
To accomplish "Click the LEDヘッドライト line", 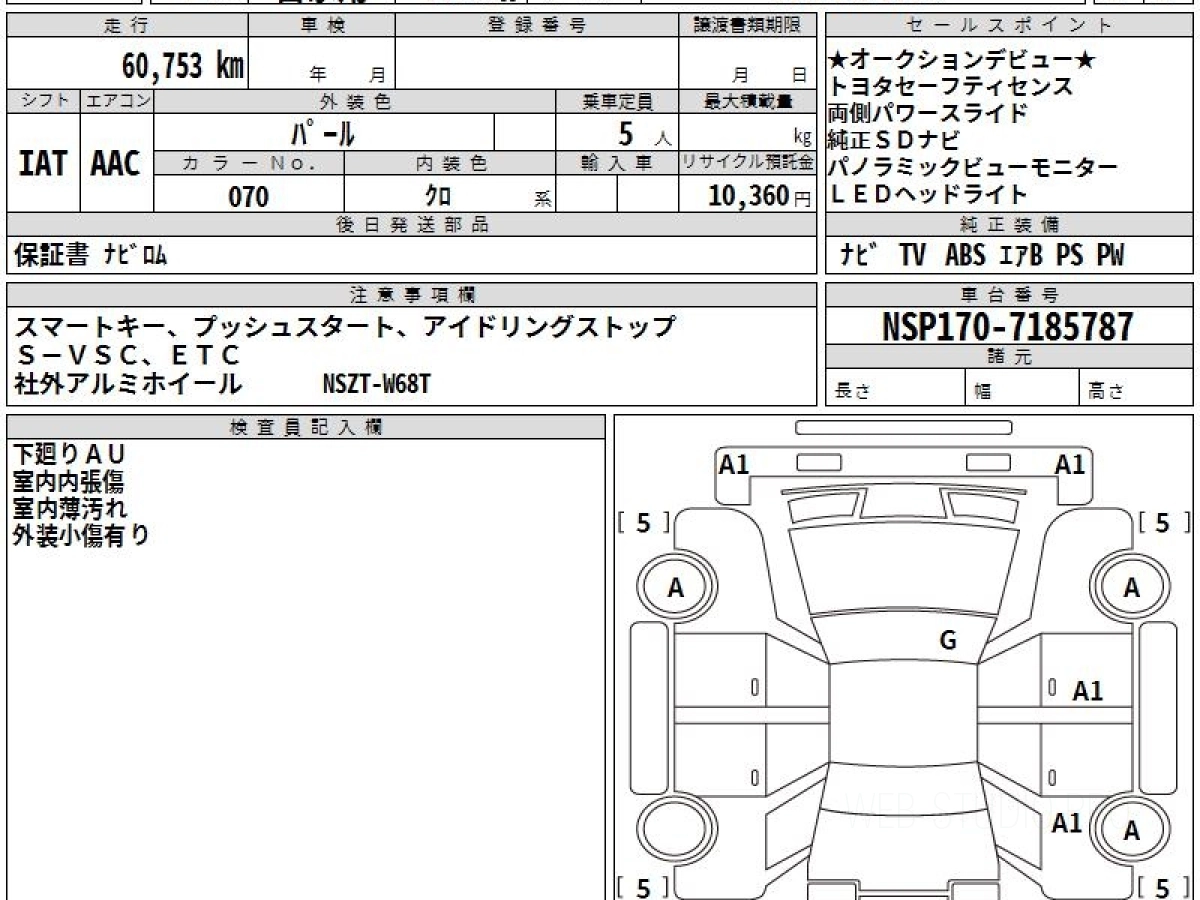I will point(927,194).
